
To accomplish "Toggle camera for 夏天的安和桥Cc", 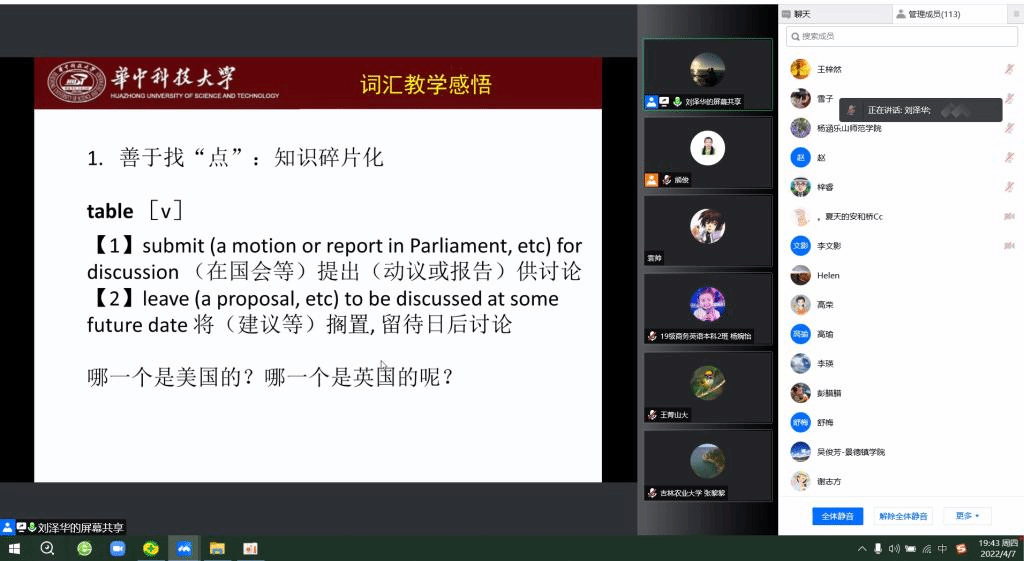I will coord(1009,217).
